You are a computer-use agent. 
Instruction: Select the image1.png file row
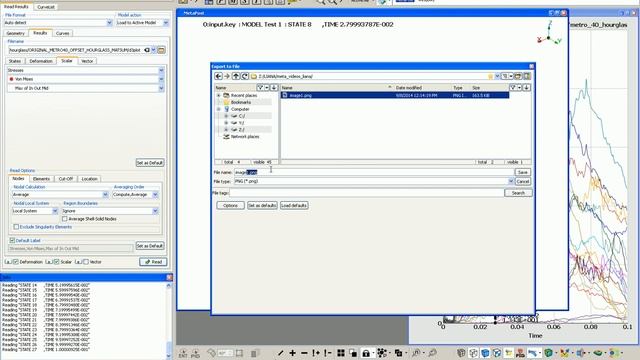(x=395, y=96)
